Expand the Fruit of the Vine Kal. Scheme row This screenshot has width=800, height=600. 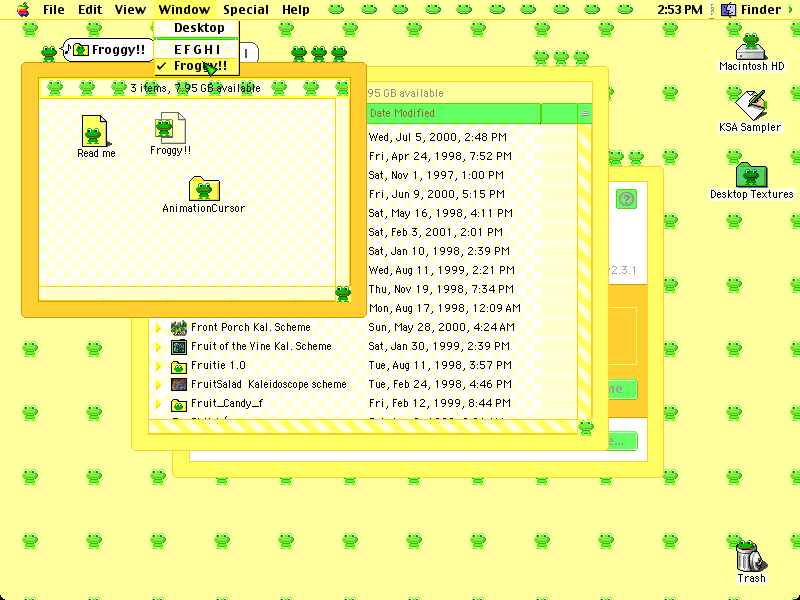(x=158, y=346)
